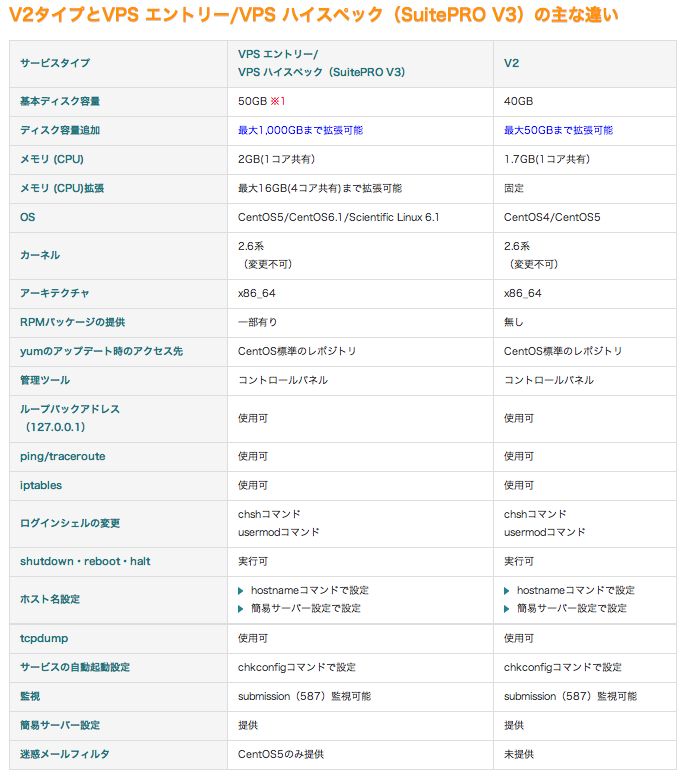Open link 最大1,000GBまで拡張可能
The height and width of the screenshot is (778, 683).
point(300,130)
